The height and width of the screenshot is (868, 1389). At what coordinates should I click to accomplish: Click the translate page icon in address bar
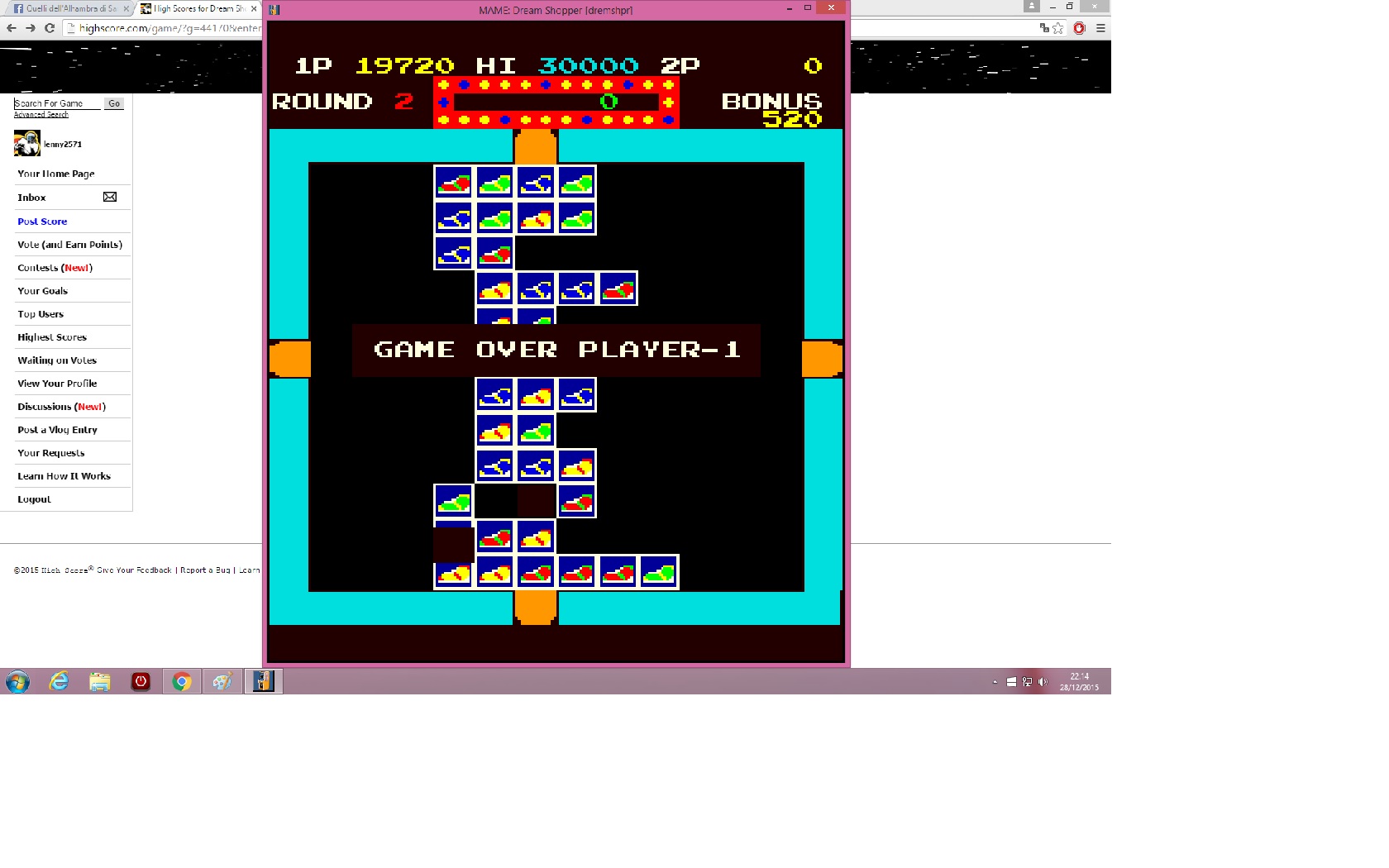(1044, 28)
